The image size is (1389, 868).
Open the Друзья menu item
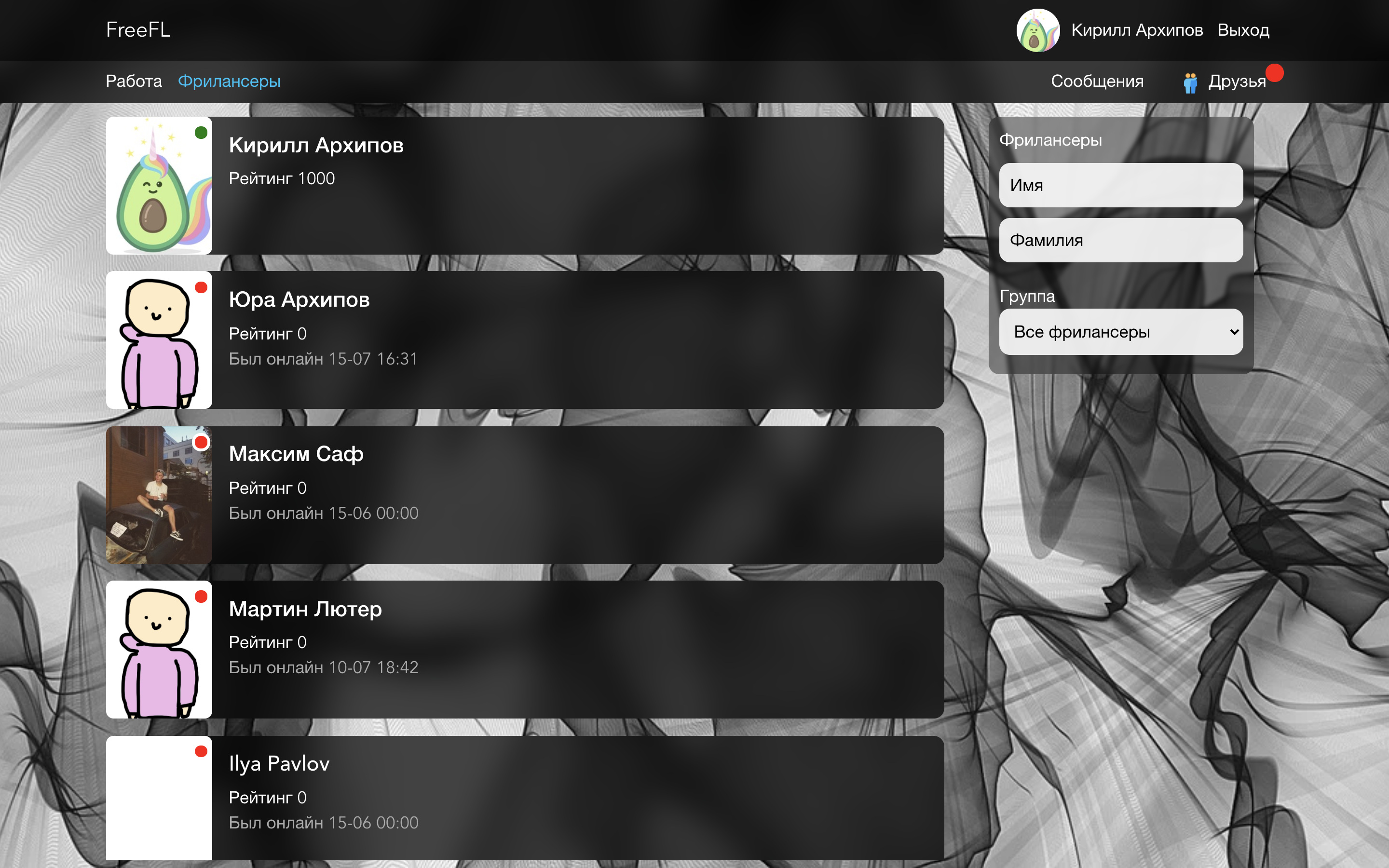(1237, 81)
